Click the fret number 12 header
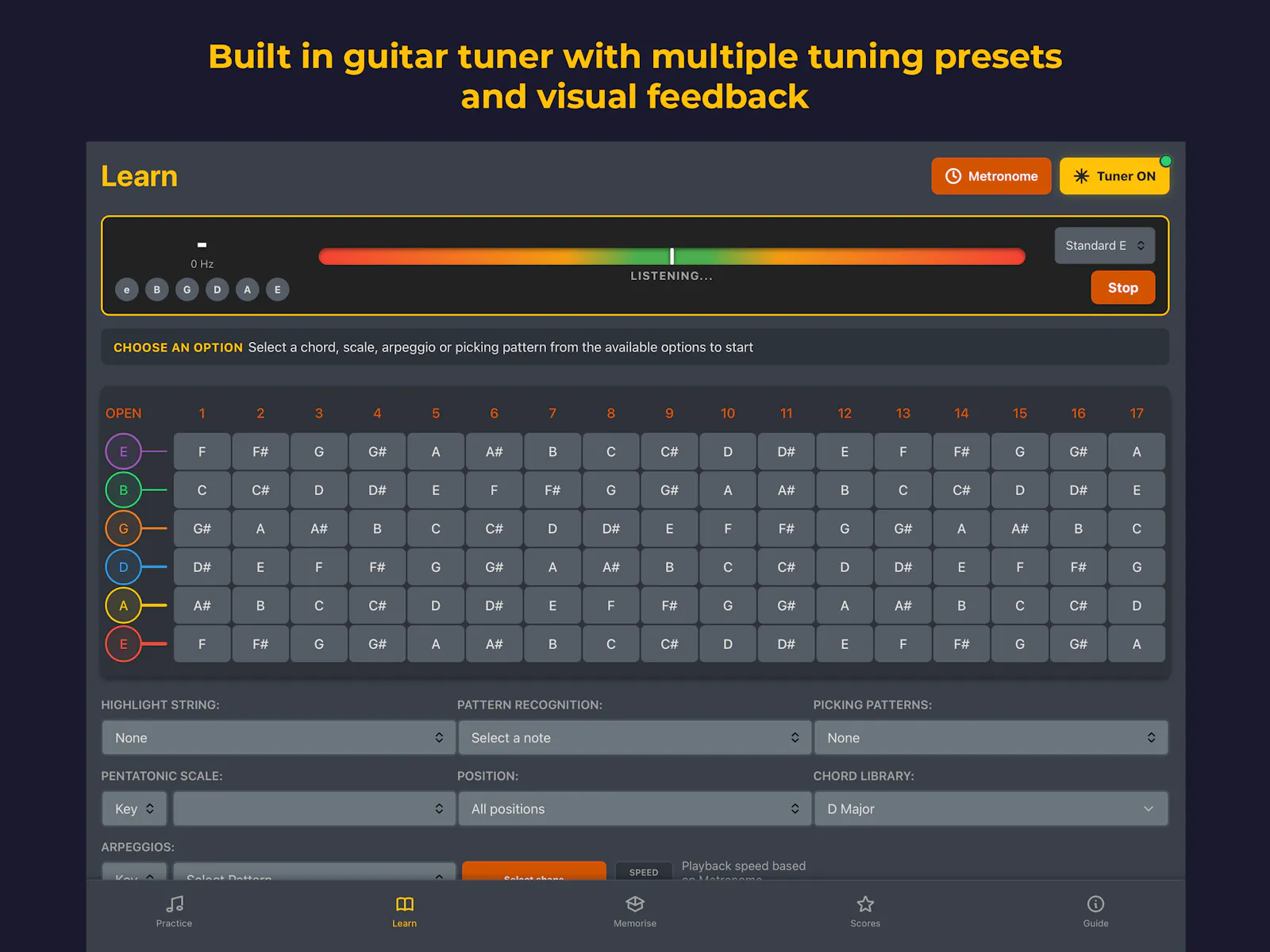Image resolution: width=1270 pixels, height=952 pixels. (x=845, y=413)
